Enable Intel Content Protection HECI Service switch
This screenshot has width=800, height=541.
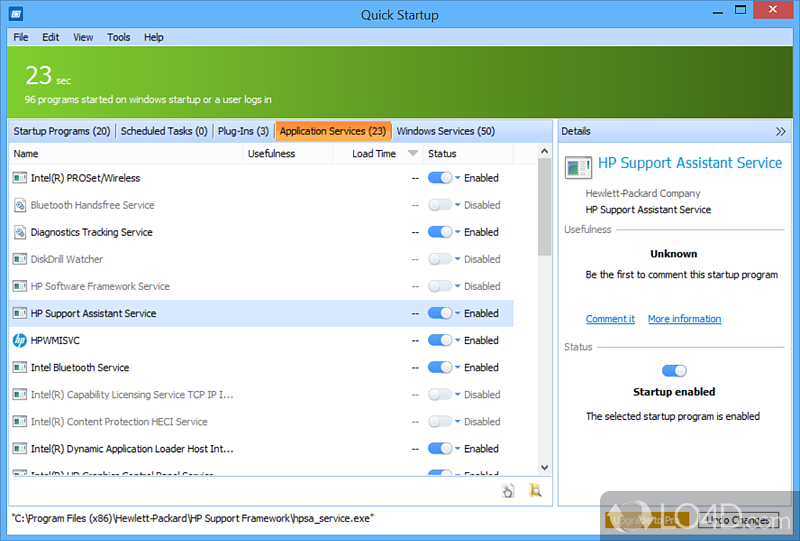coord(440,421)
